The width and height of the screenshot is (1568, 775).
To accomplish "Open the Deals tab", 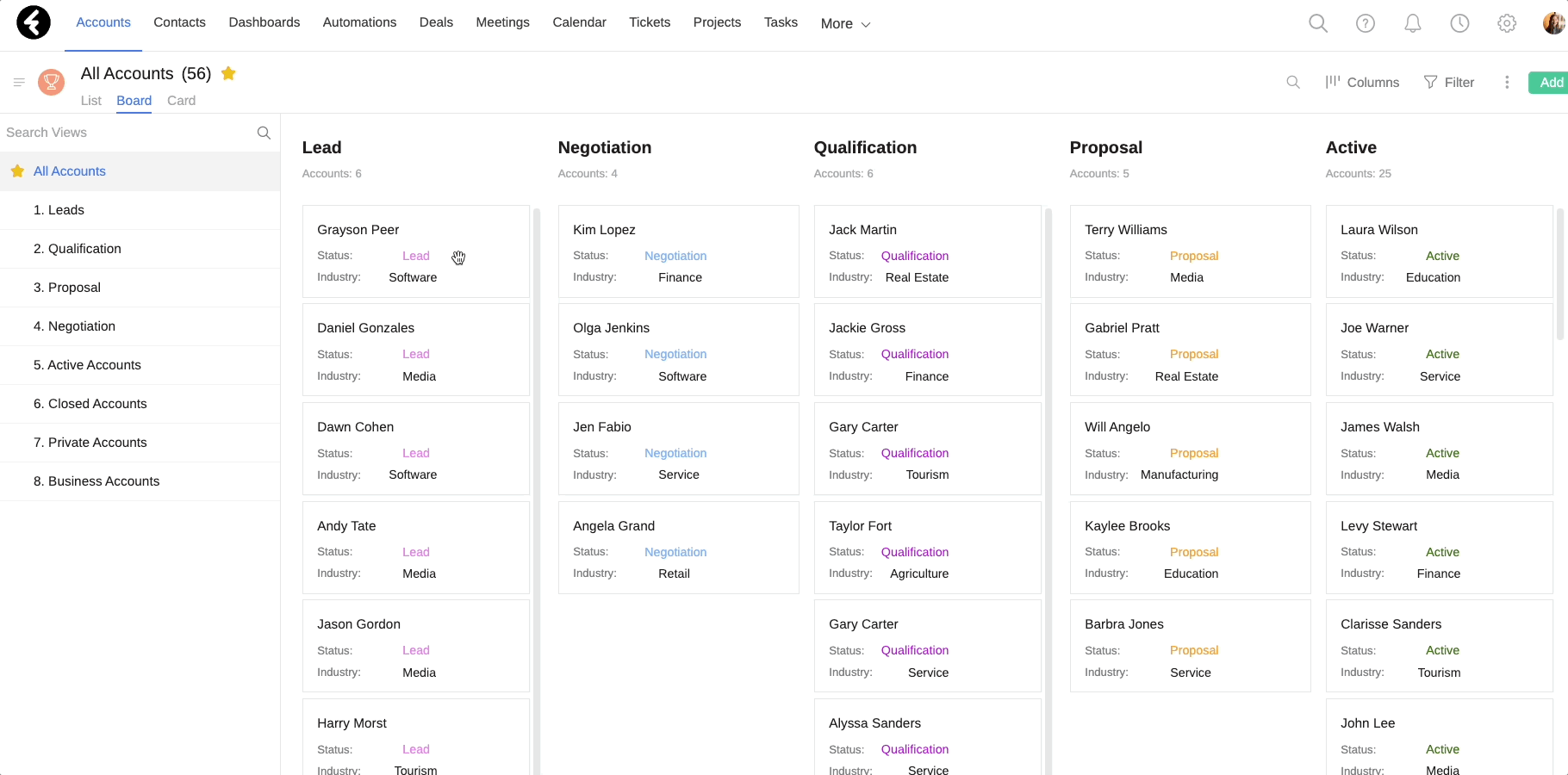I will (436, 22).
